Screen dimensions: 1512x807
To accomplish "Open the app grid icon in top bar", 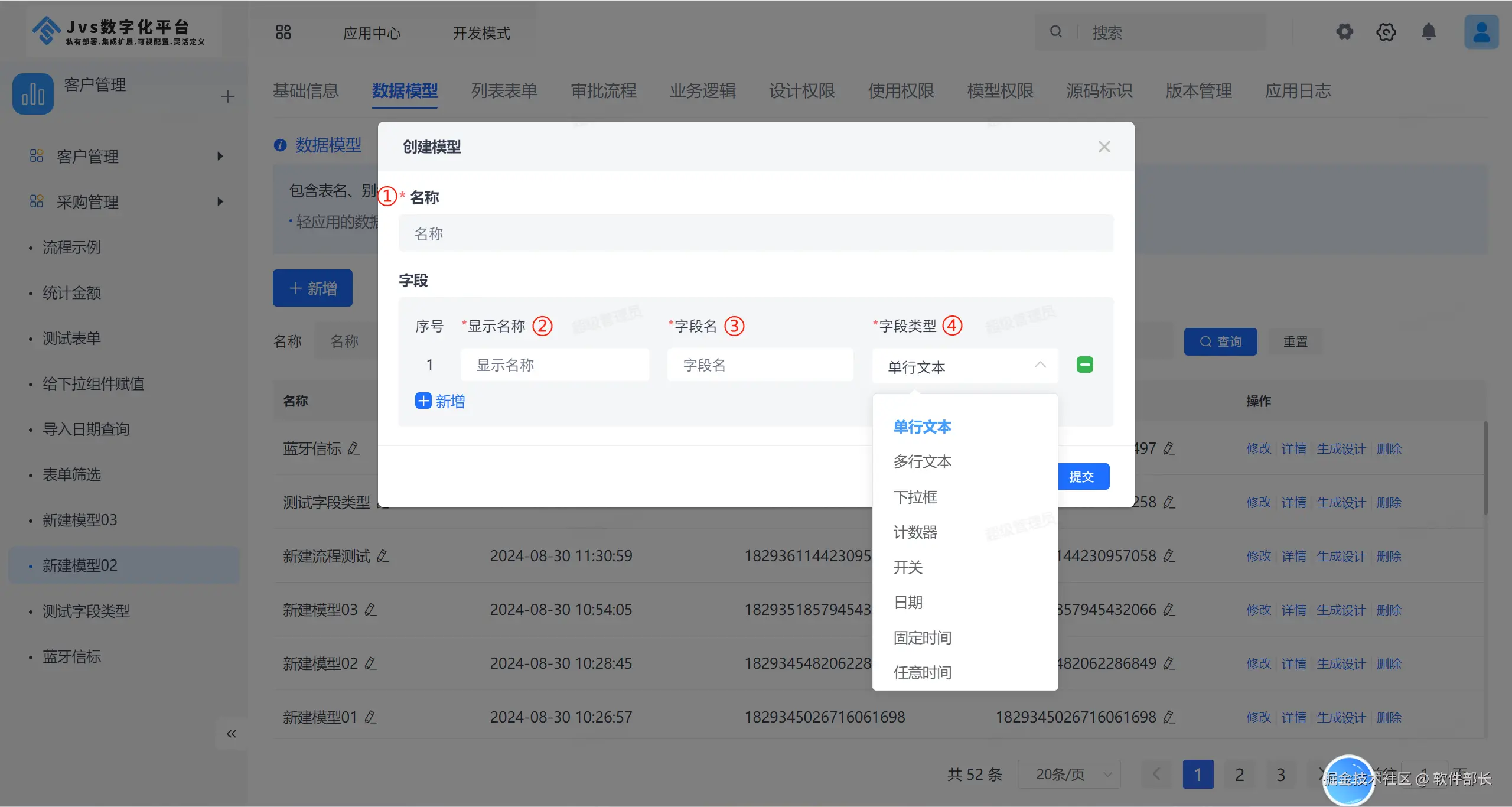I will 283,32.
